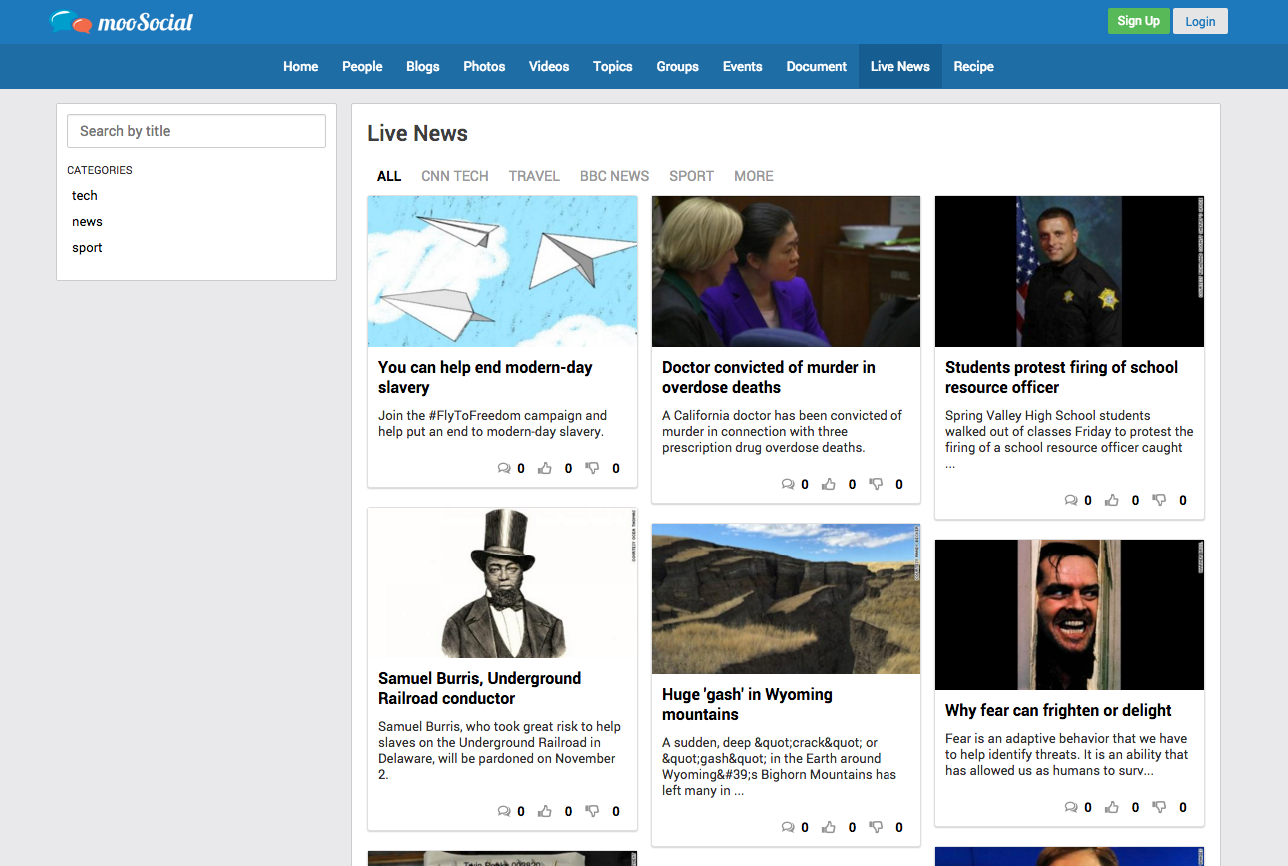Comment icon on modern-day slavery card
Viewport: 1288px width, 866px height.
tap(504, 468)
